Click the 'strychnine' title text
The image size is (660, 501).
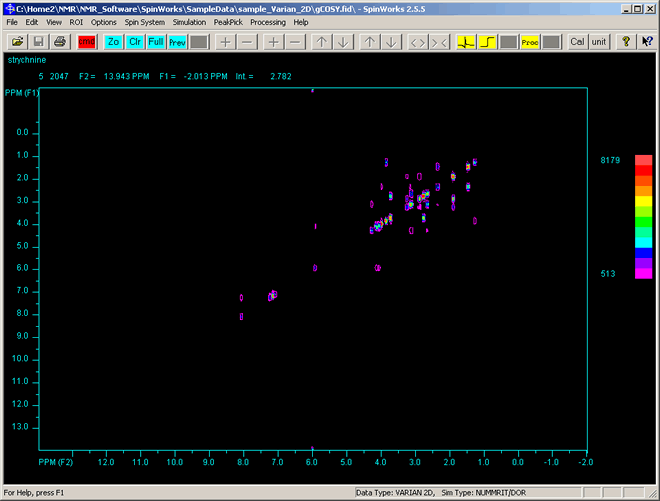(x=27, y=60)
